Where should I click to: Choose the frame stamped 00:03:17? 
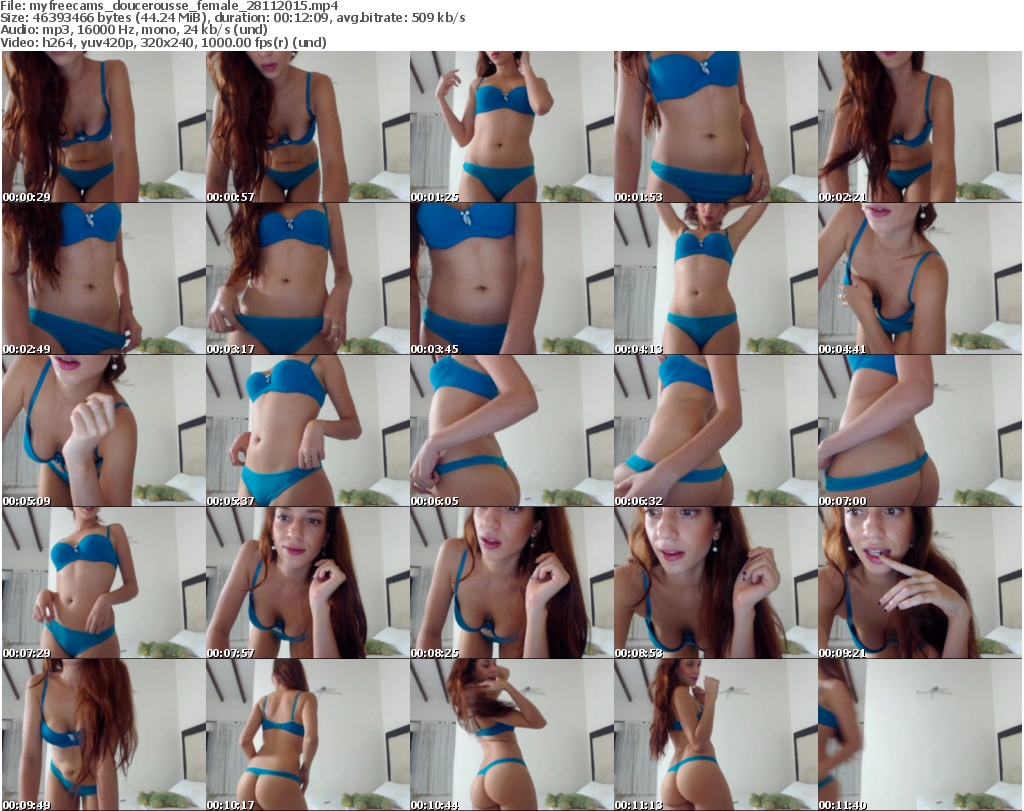[308, 279]
